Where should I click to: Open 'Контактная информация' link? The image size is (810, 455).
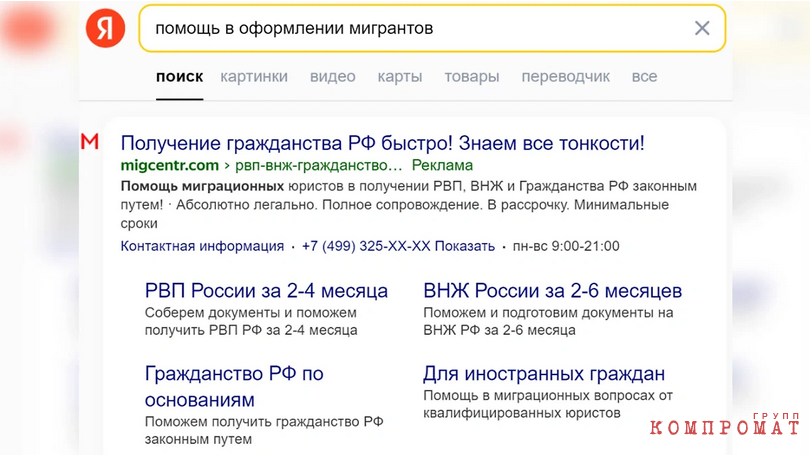pyautogui.click(x=202, y=246)
